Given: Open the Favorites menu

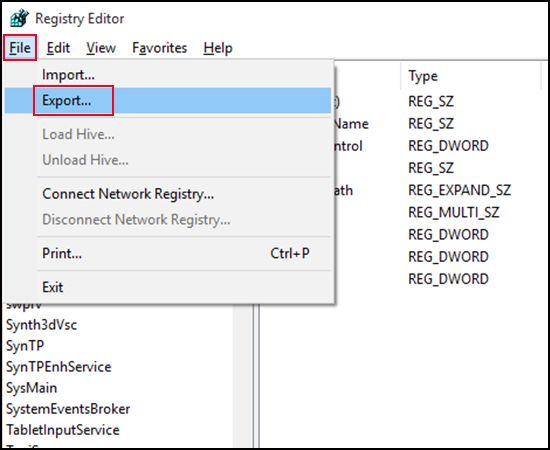Looking at the screenshot, I should (160, 48).
